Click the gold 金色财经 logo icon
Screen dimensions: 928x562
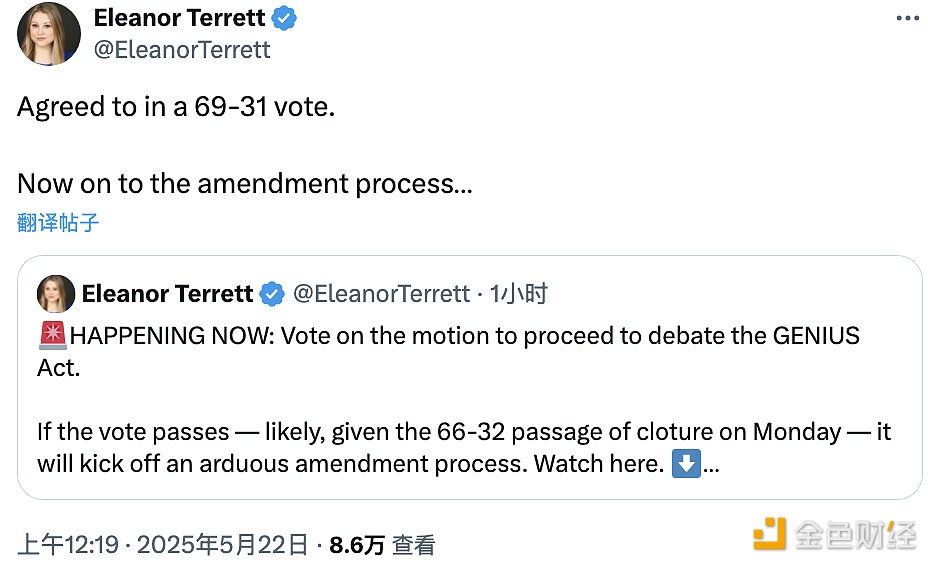tap(770, 534)
